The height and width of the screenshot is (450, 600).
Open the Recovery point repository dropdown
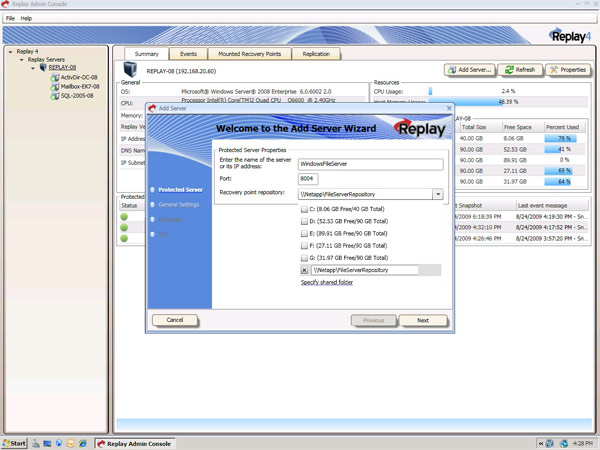(x=438, y=194)
